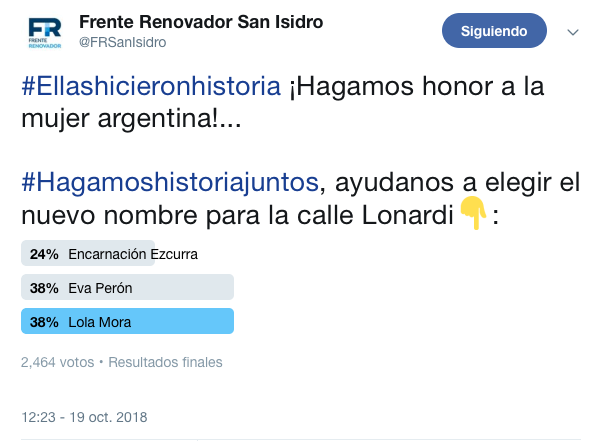Click the text "¡Hagamos honor a la"

point(416,87)
